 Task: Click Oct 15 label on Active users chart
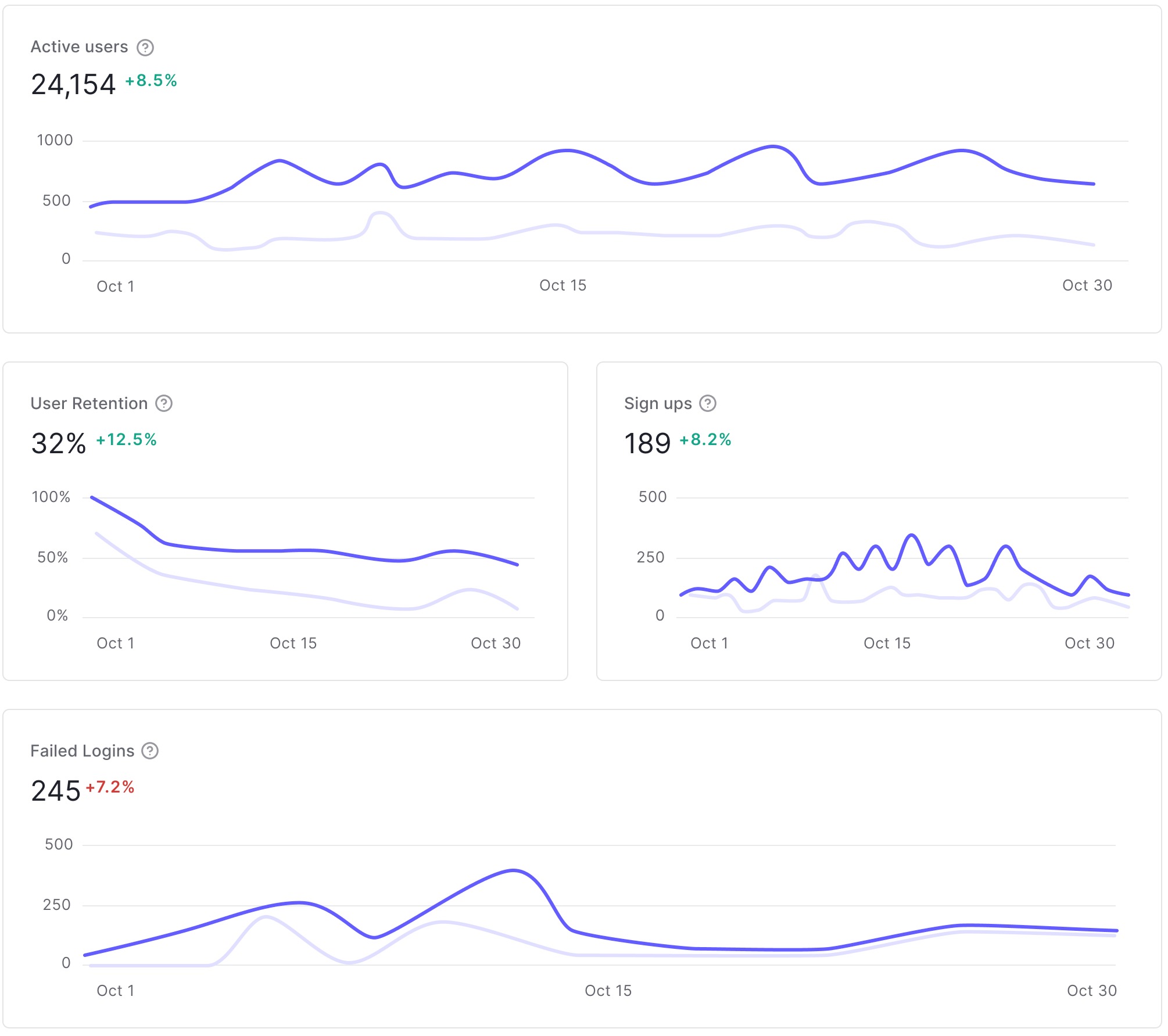point(562,285)
